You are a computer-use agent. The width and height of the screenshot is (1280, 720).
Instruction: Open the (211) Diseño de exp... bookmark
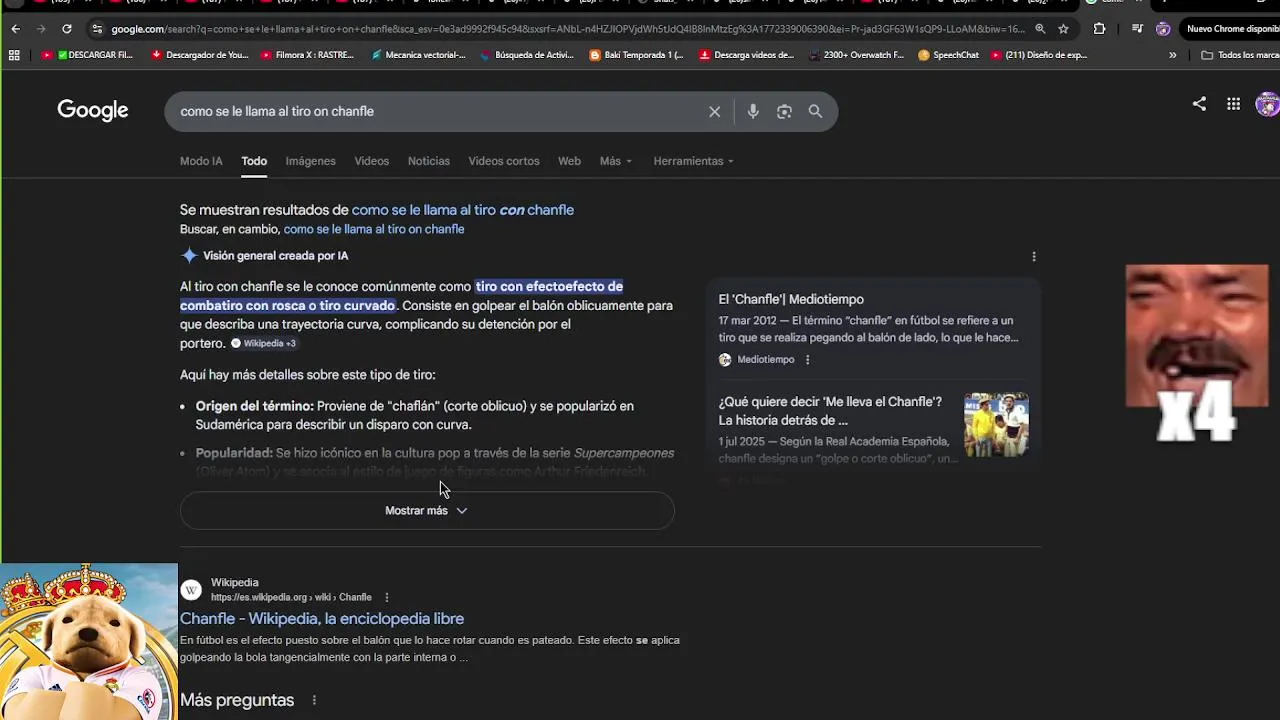tap(1039, 55)
